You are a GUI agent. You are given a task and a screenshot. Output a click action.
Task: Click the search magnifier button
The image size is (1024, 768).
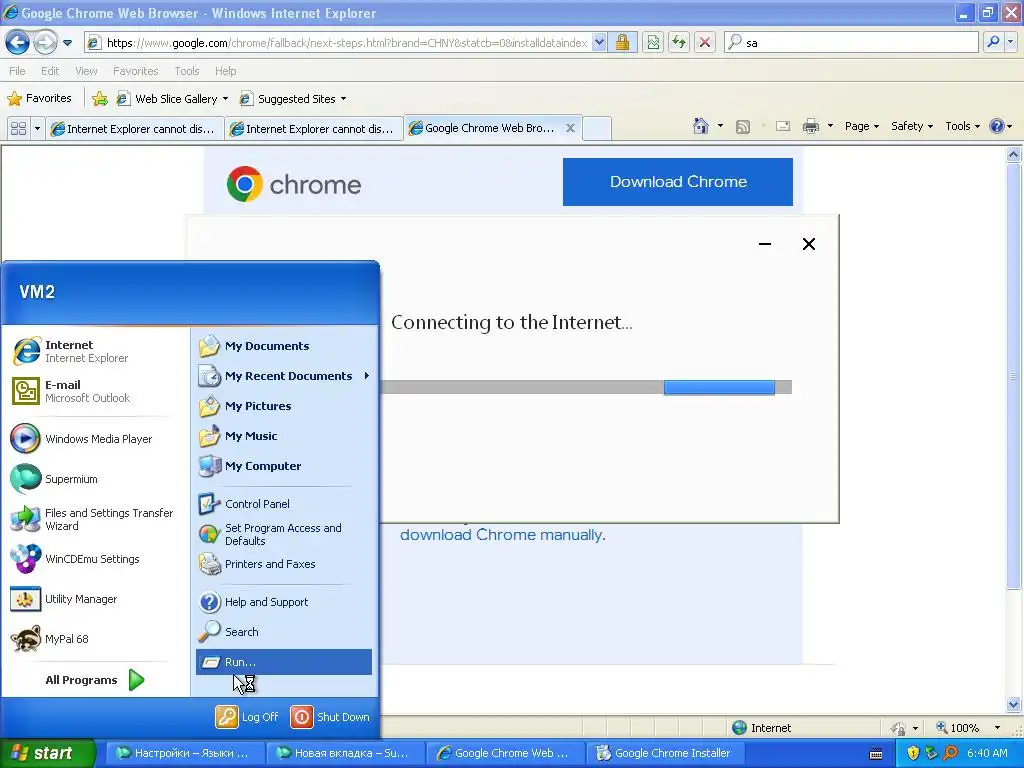pyautogui.click(x=993, y=42)
